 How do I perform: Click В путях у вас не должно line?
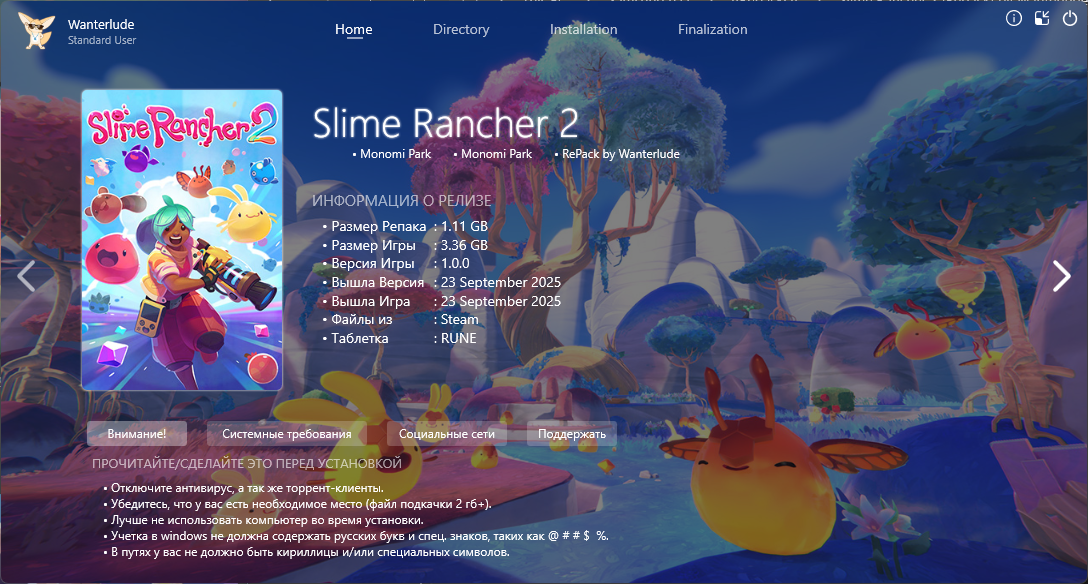tap(310, 552)
